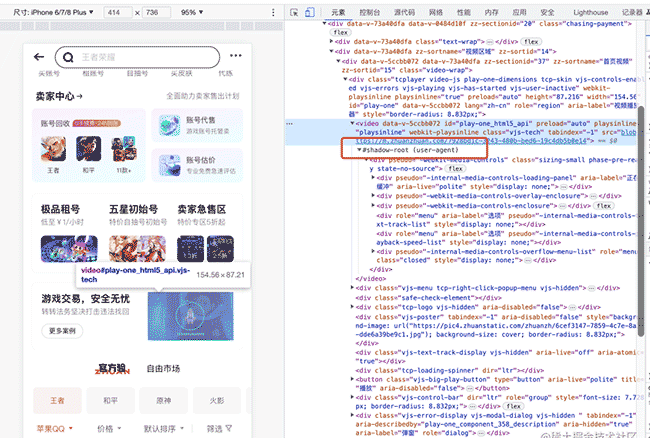Toggle the device toolbar icon
650x438 pixels.
coord(309,12)
